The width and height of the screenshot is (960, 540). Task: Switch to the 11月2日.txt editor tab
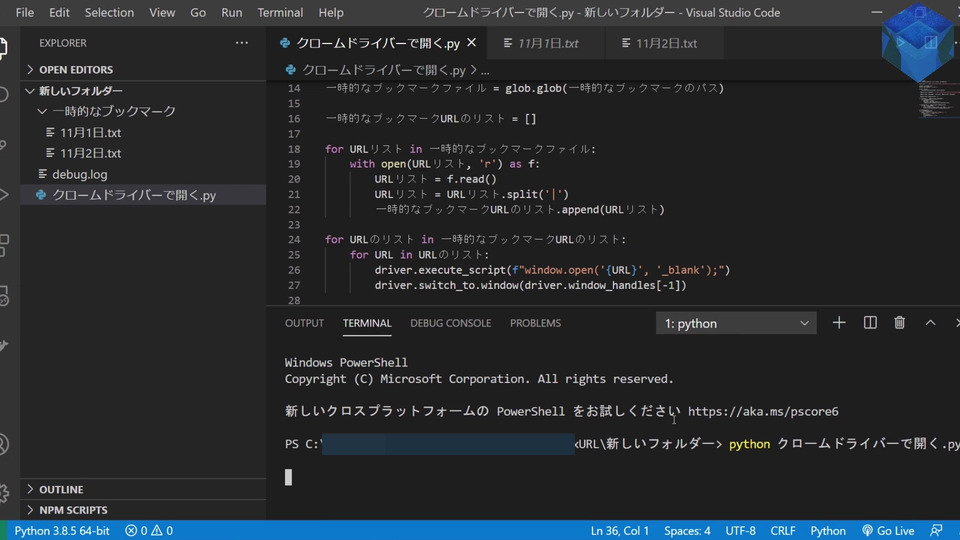(x=666, y=43)
